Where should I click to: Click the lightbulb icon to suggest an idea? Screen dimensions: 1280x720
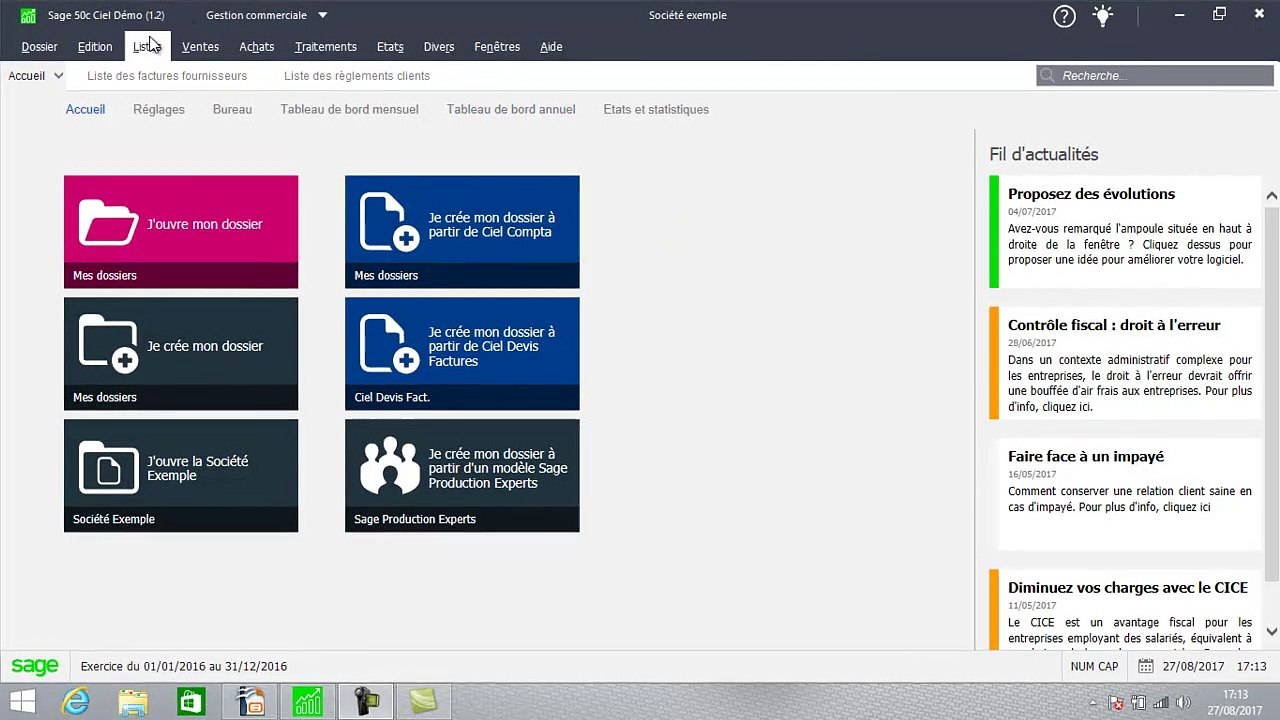(x=1102, y=15)
